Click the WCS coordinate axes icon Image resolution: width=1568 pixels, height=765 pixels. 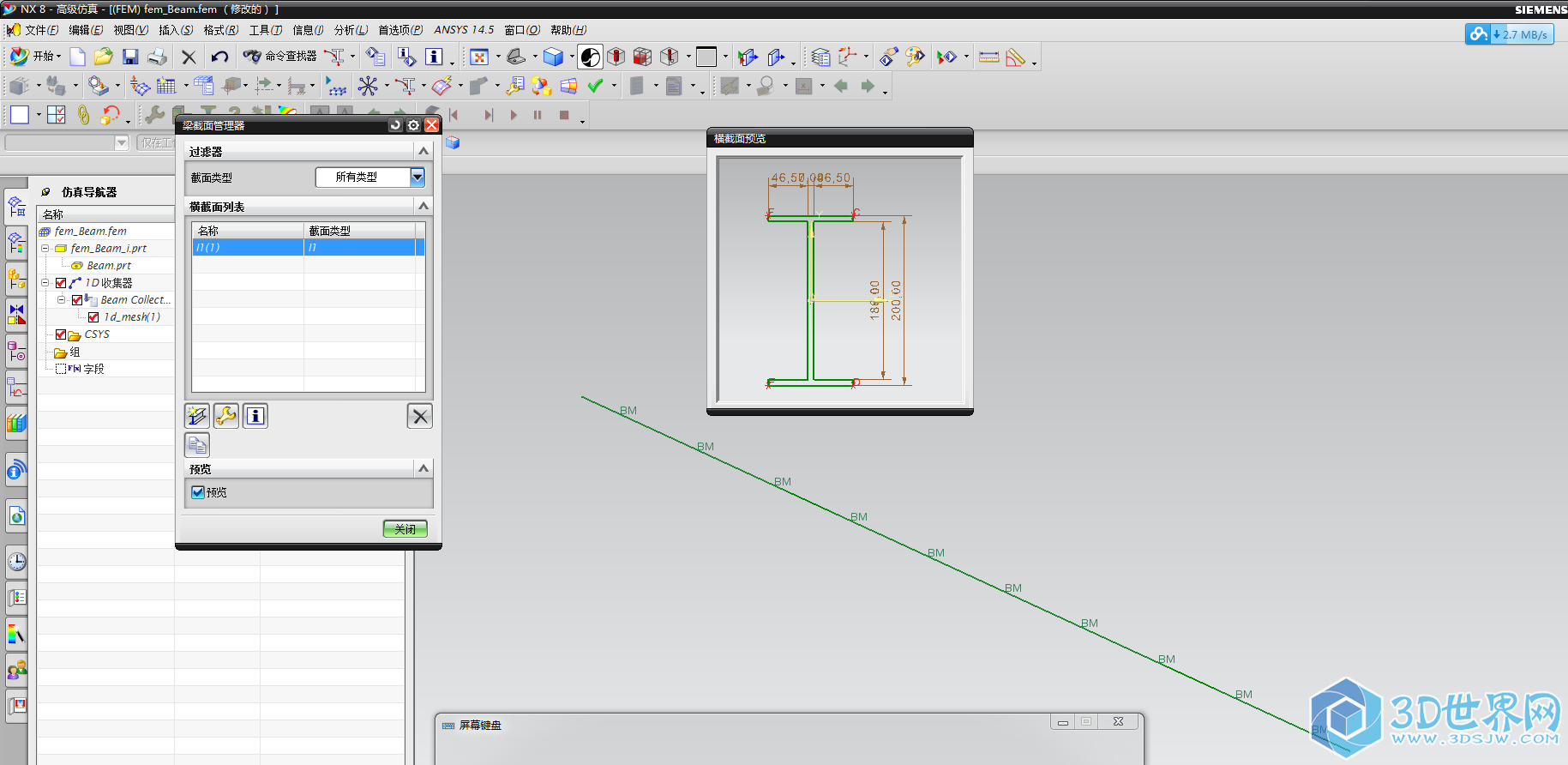[x=847, y=57]
